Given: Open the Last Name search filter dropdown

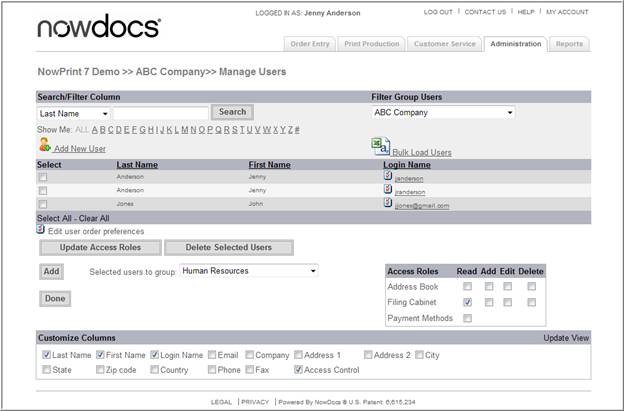Looking at the screenshot, I should click(73, 114).
